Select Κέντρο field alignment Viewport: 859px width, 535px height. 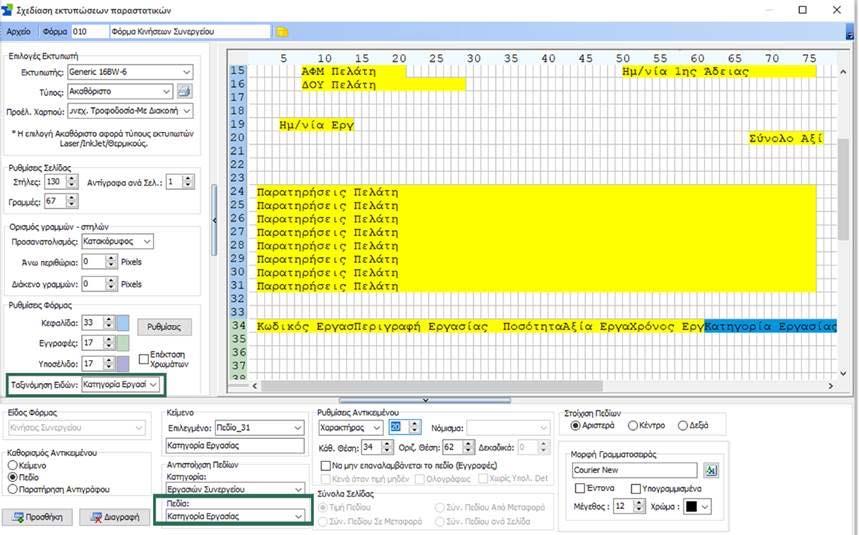633,425
